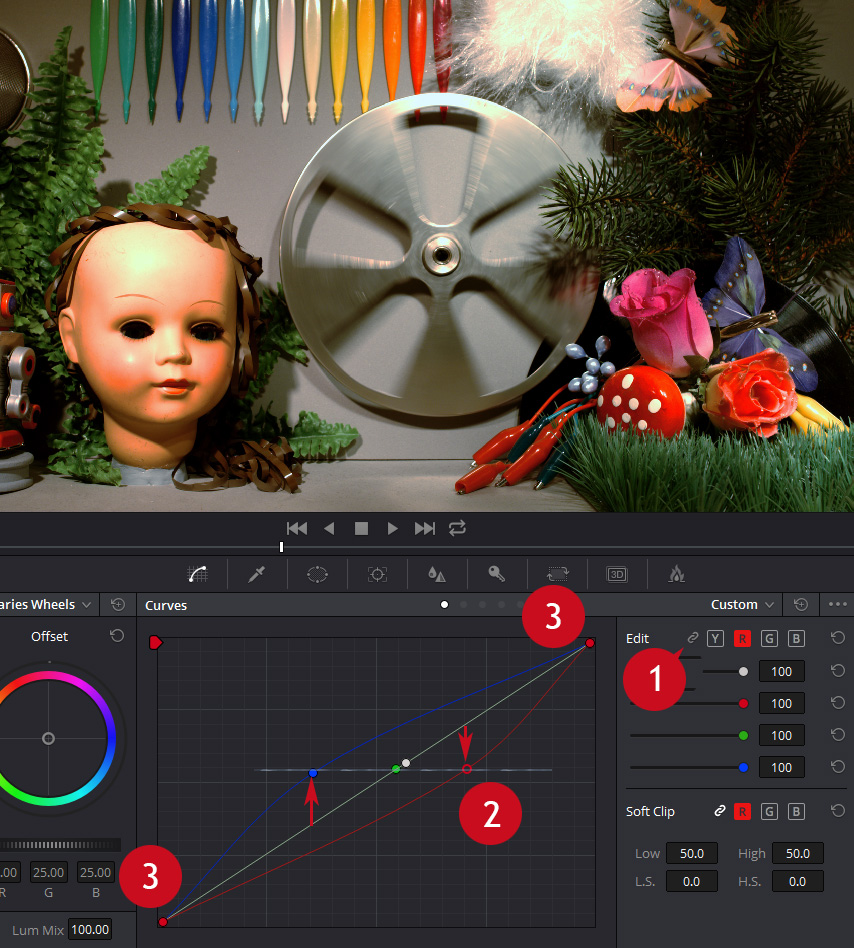Select blue curve control point
This screenshot has width=854, height=948.
click(312, 773)
